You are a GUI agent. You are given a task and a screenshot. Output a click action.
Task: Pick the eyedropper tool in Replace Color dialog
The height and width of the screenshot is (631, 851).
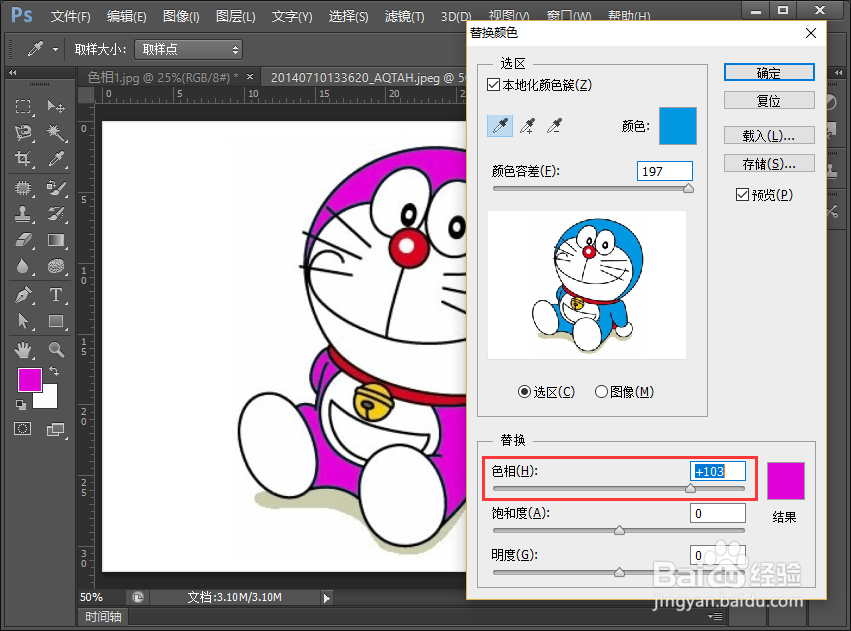coord(500,126)
